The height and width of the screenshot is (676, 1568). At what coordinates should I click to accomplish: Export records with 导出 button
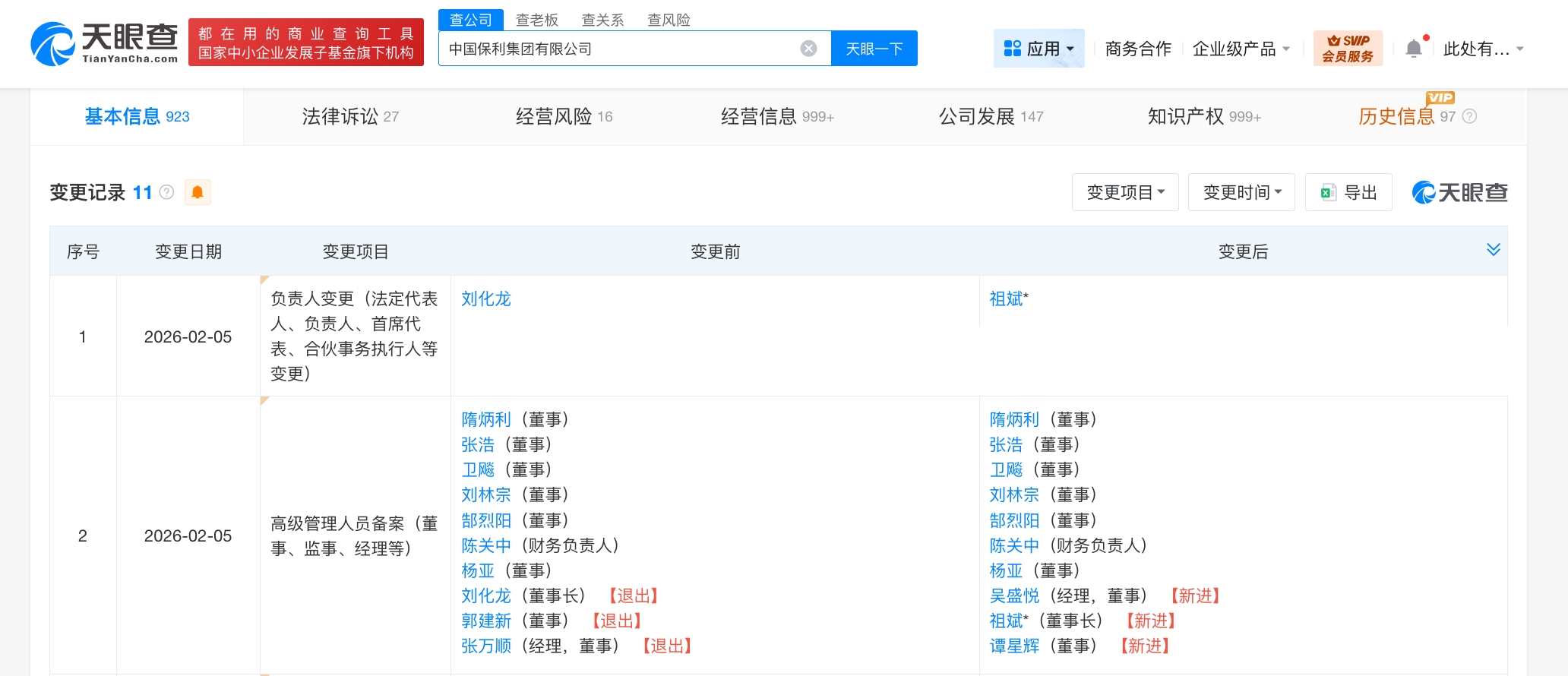pyautogui.click(x=1348, y=192)
